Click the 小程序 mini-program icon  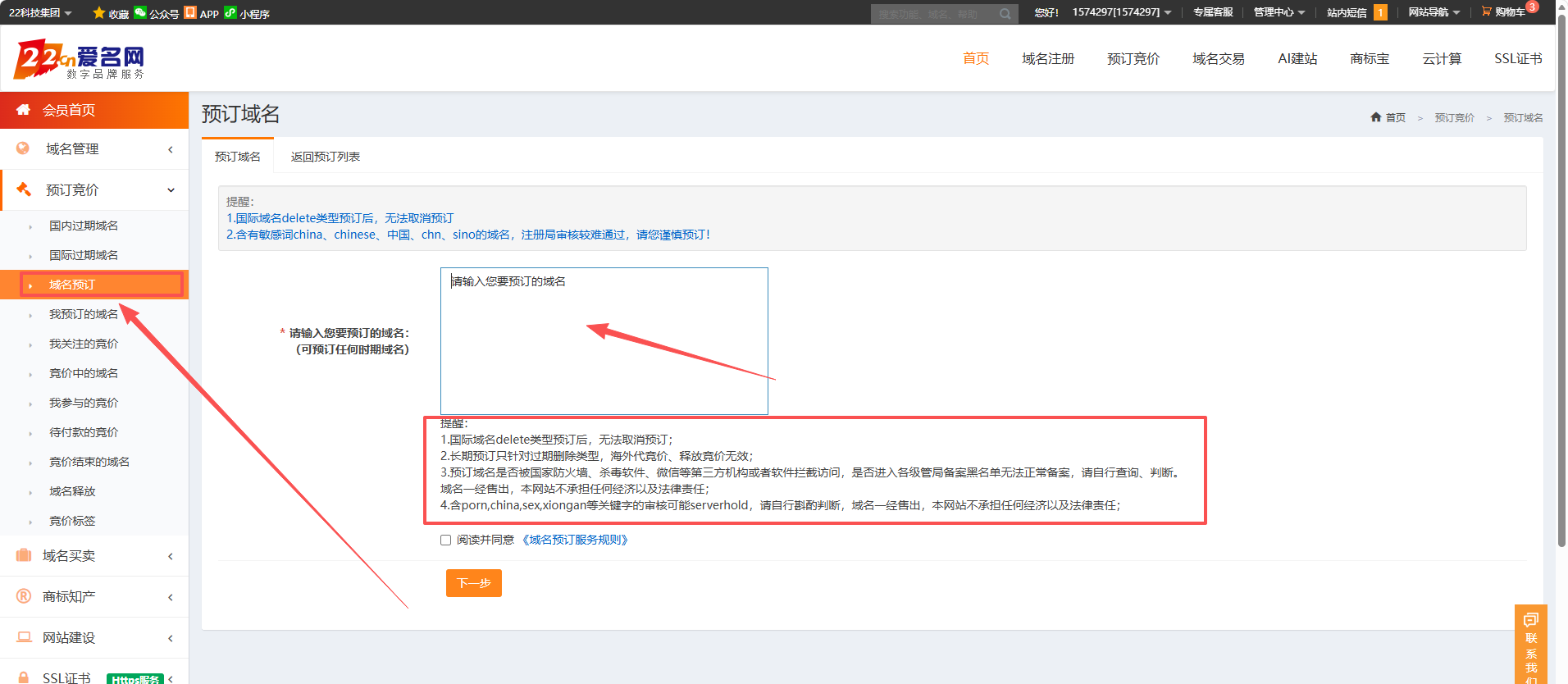pos(230,12)
